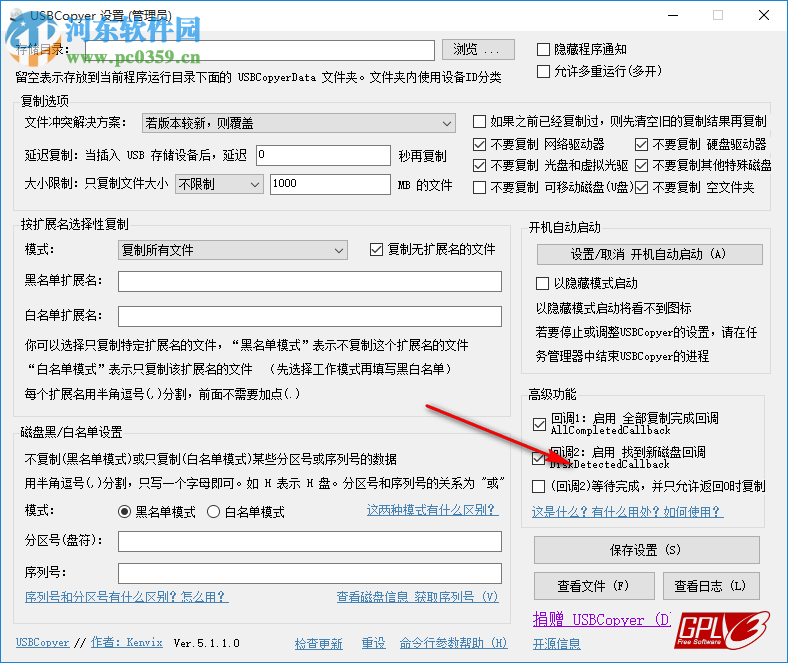Click 保存设置 (S) button
The width and height of the screenshot is (788, 663).
[646, 550]
